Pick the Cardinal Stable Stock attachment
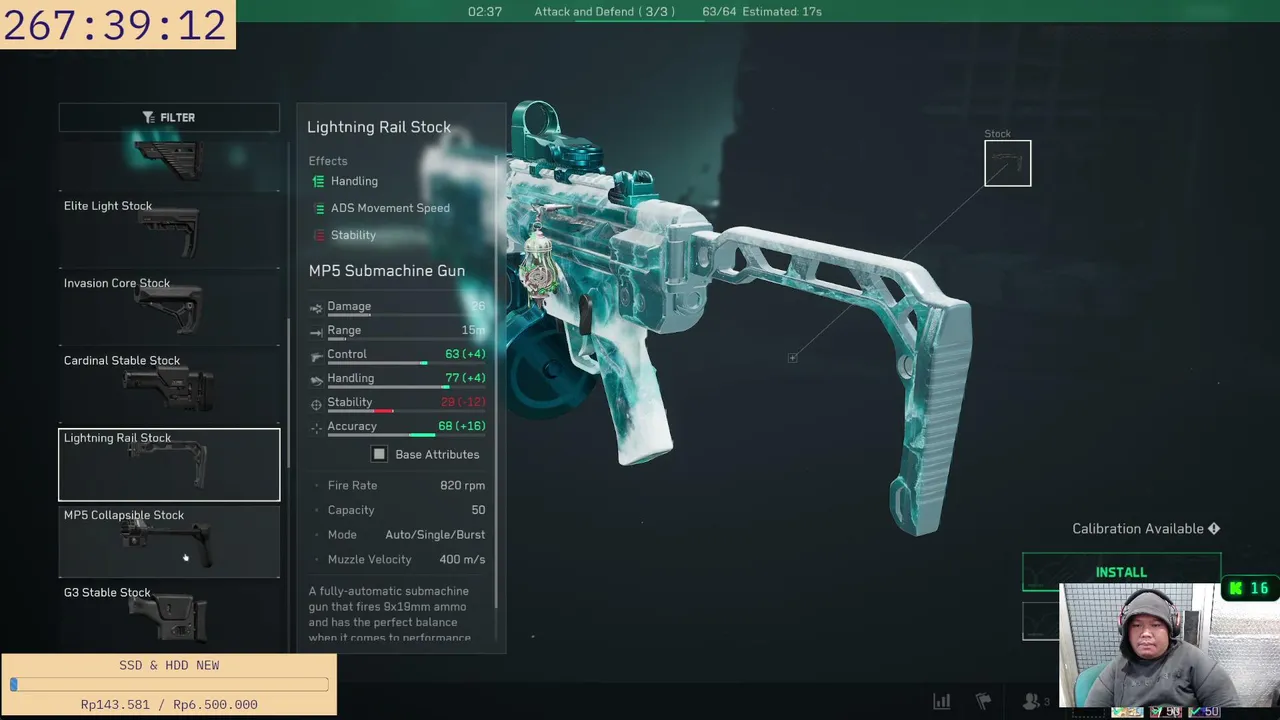The height and width of the screenshot is (720, 1280). pos(169,385)
